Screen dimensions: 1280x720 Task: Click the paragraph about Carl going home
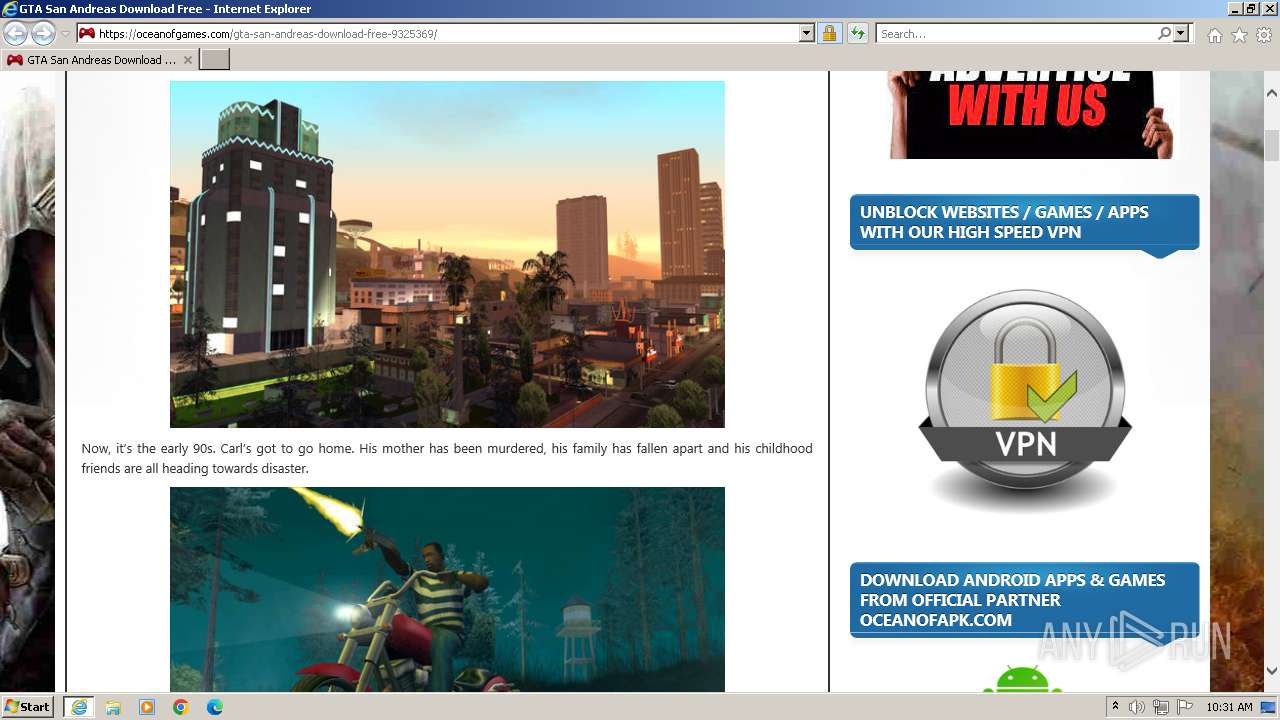coord(447,458)
